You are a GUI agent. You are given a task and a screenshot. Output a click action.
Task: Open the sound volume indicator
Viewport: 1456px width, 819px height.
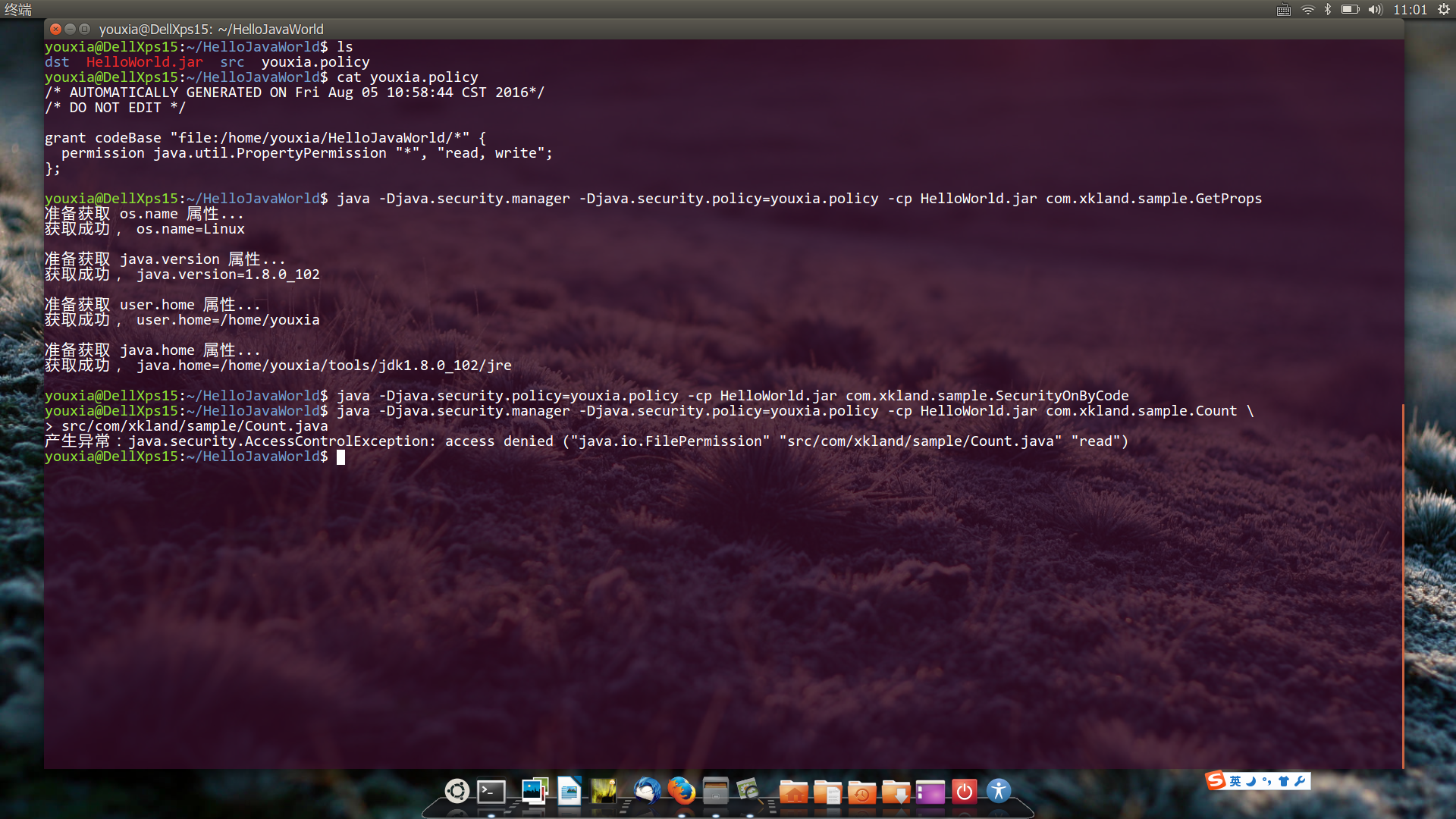tap(1375, 10)
